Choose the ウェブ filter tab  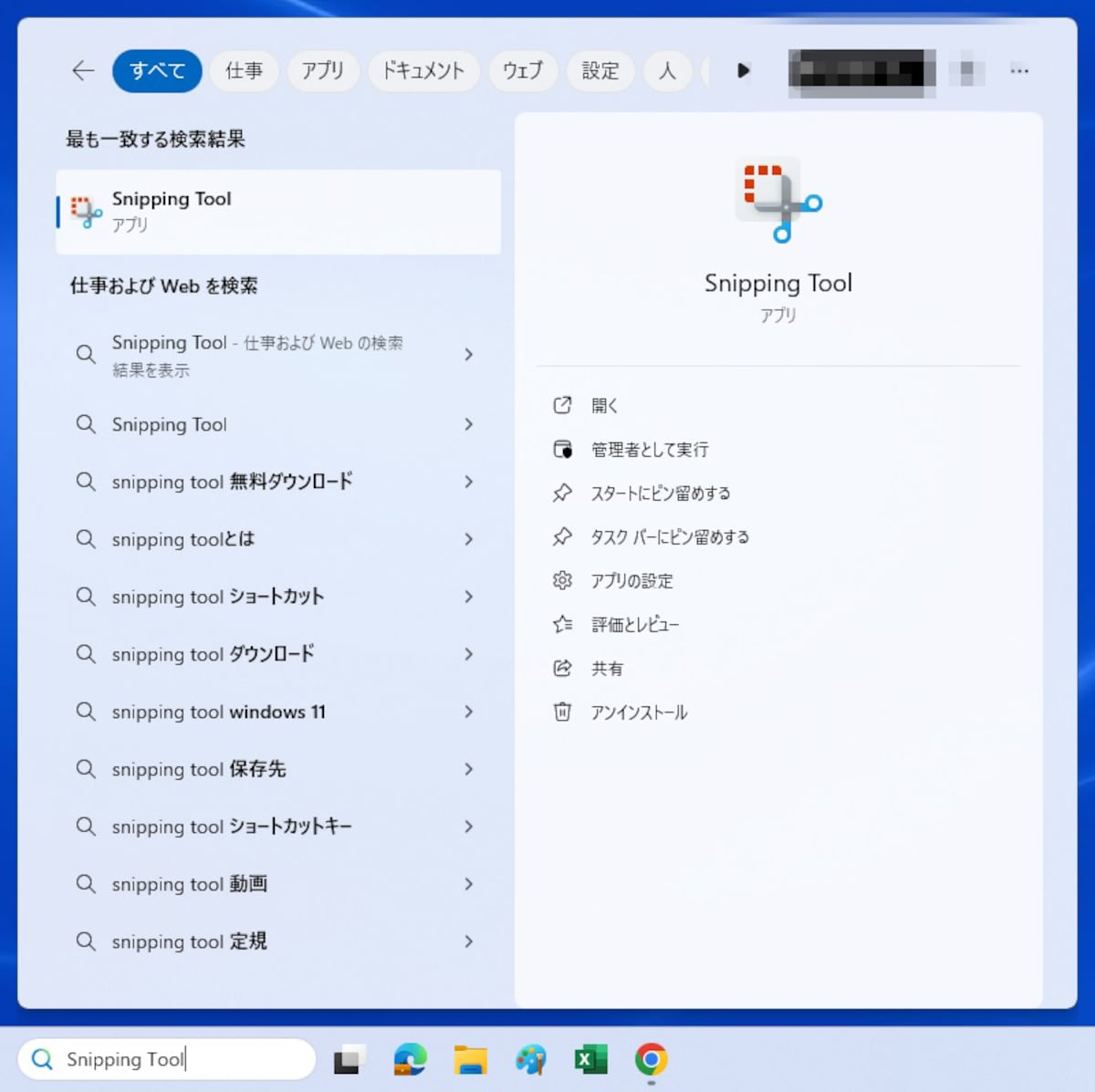pyautogui.click(x=523, y=70)
